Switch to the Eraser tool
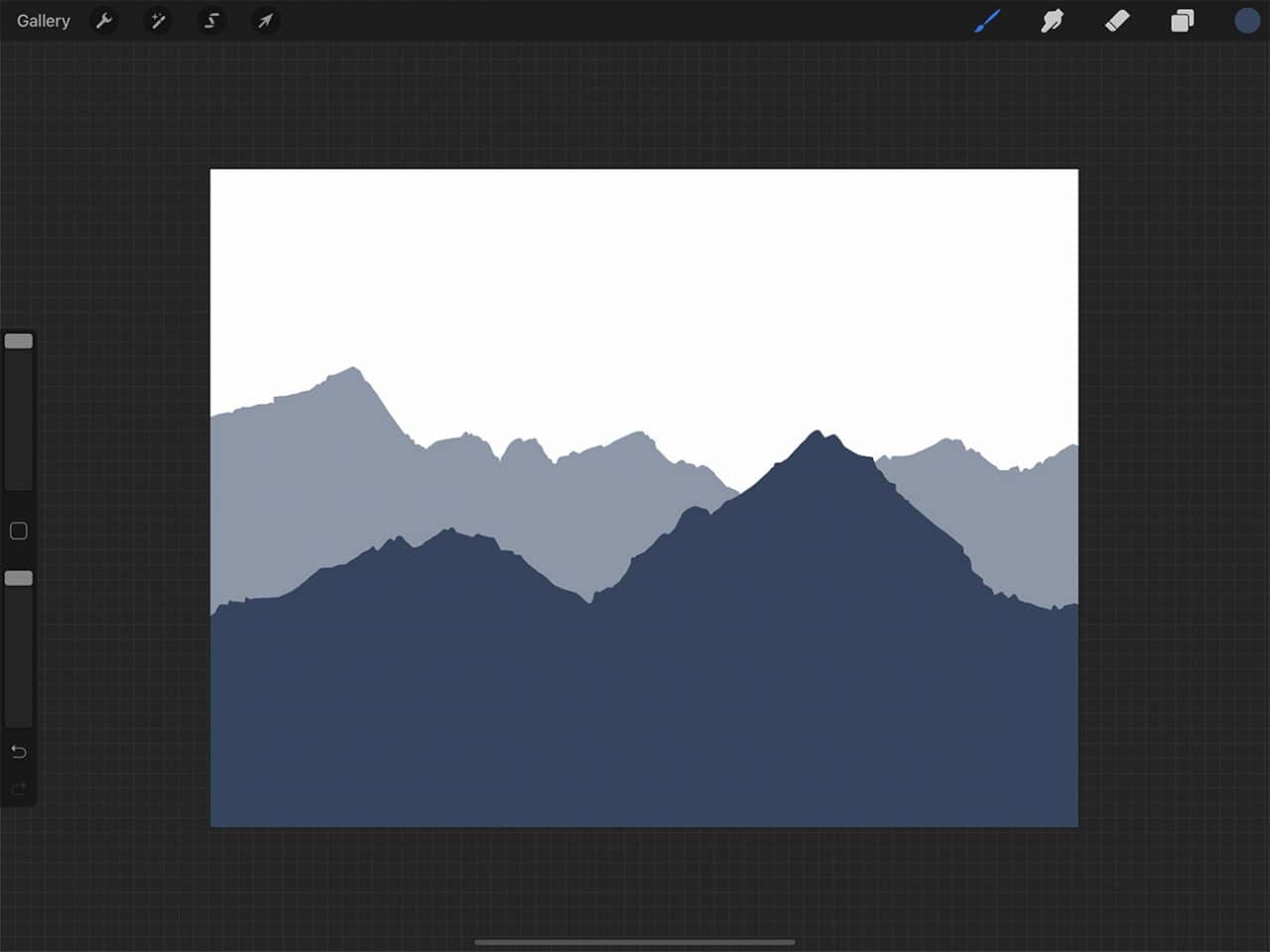The image size is (1270, 952). [1116, 20]
